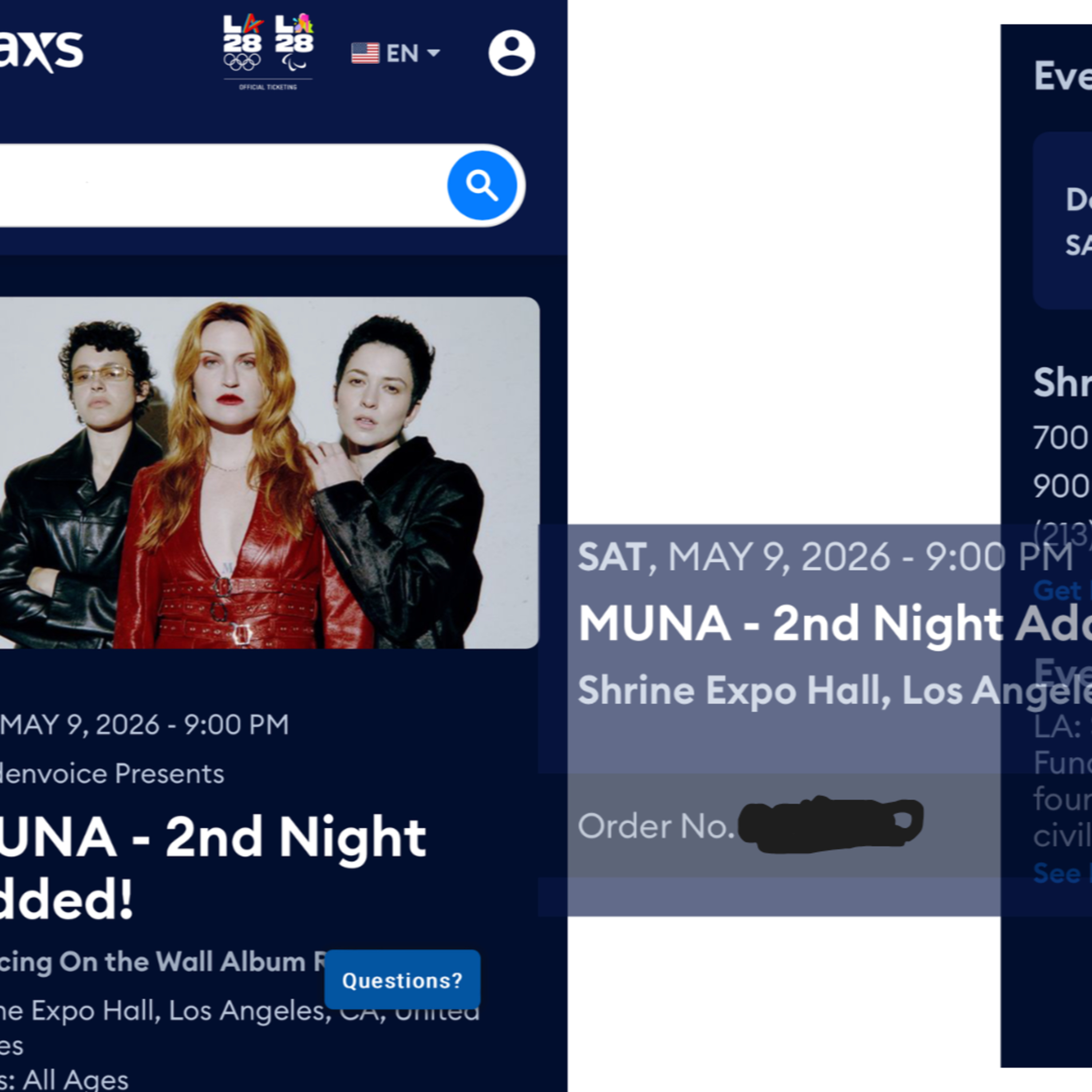Open the LA28 Paralympic logo
The height and width of the screenshot is (1092, 1092).
click(x=294, y=43)
